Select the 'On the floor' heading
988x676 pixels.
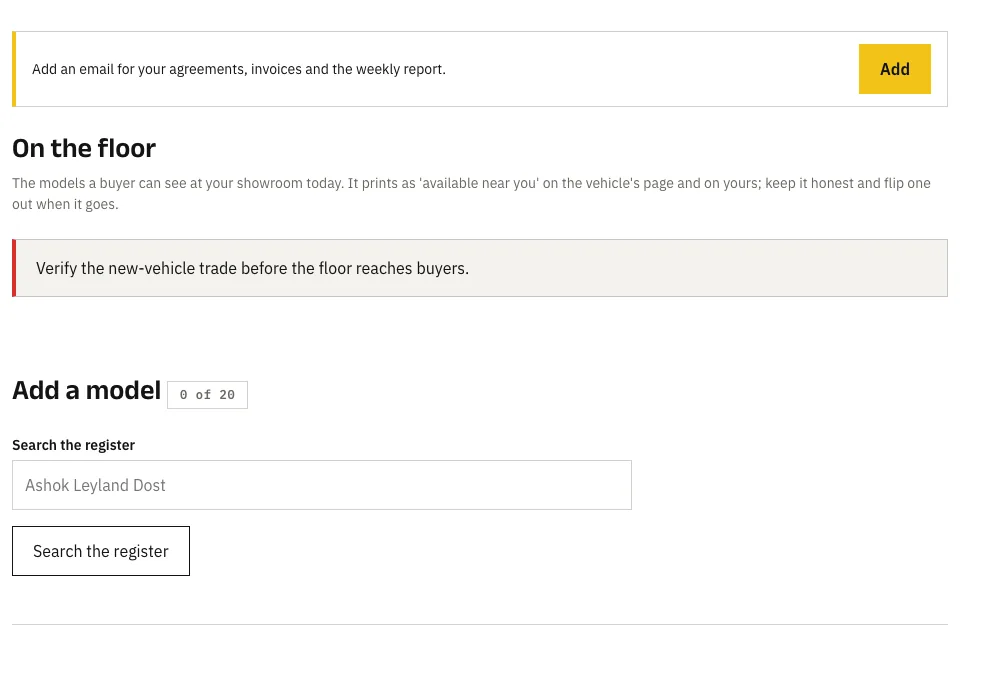(x=84, y=149)
